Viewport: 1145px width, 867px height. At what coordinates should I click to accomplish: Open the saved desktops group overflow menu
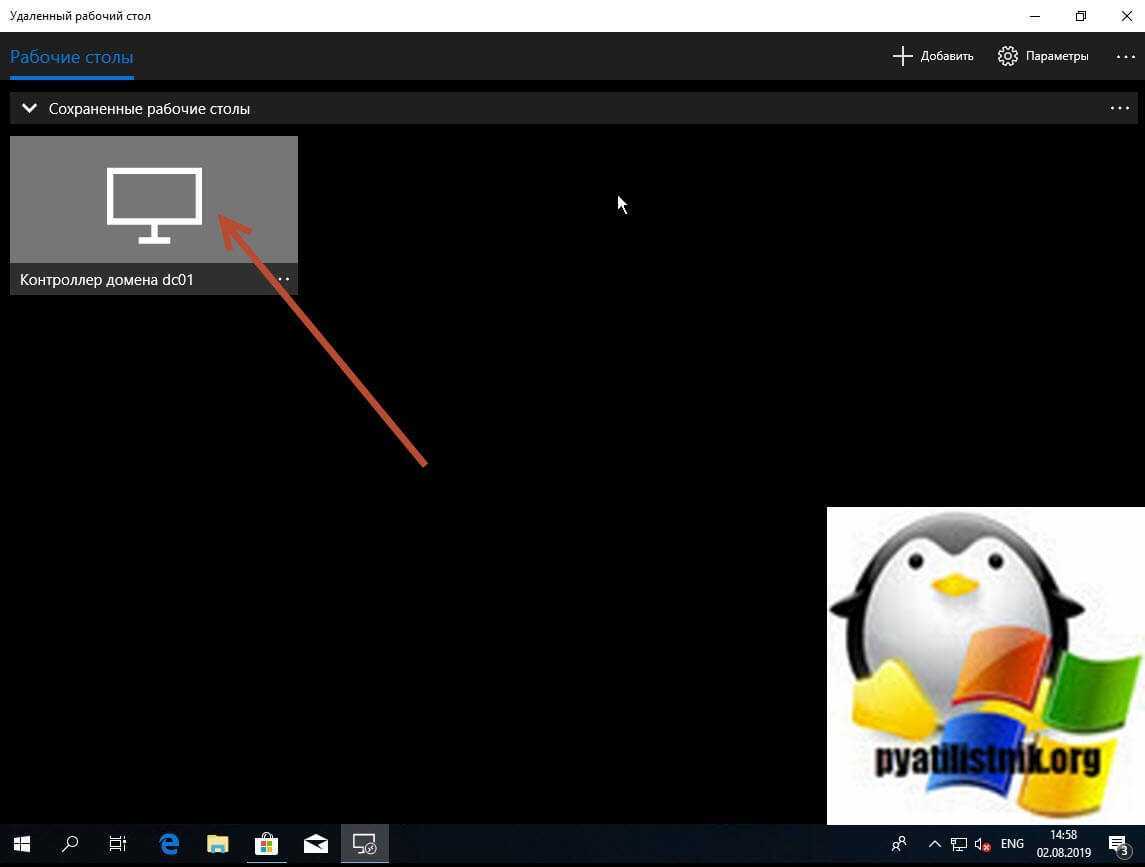[x=1119, y=108]
